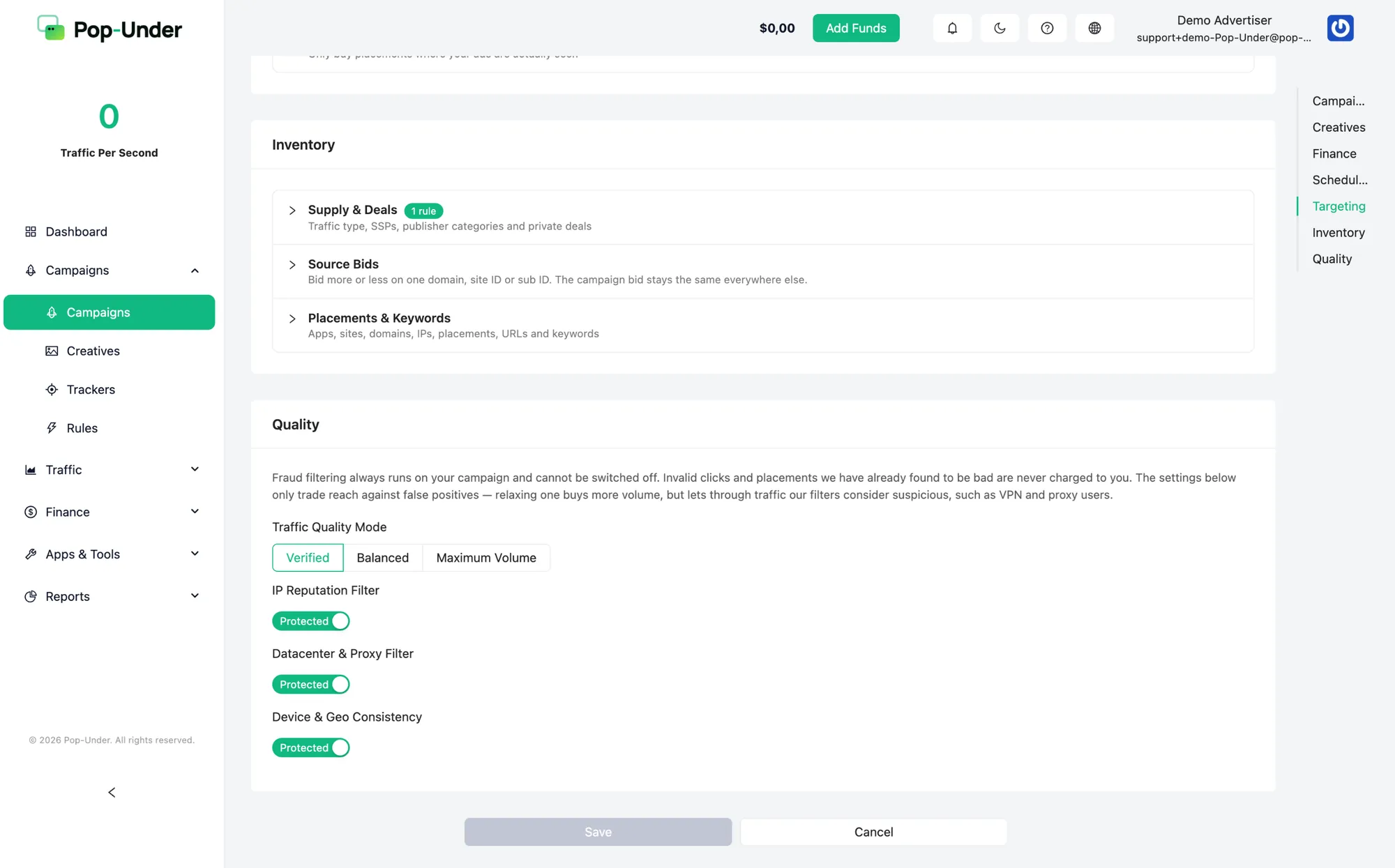The width and height of the screenshot is (1395, 868).
Task: Select Maximum Volume quality mode
Action: click(486, 558)
